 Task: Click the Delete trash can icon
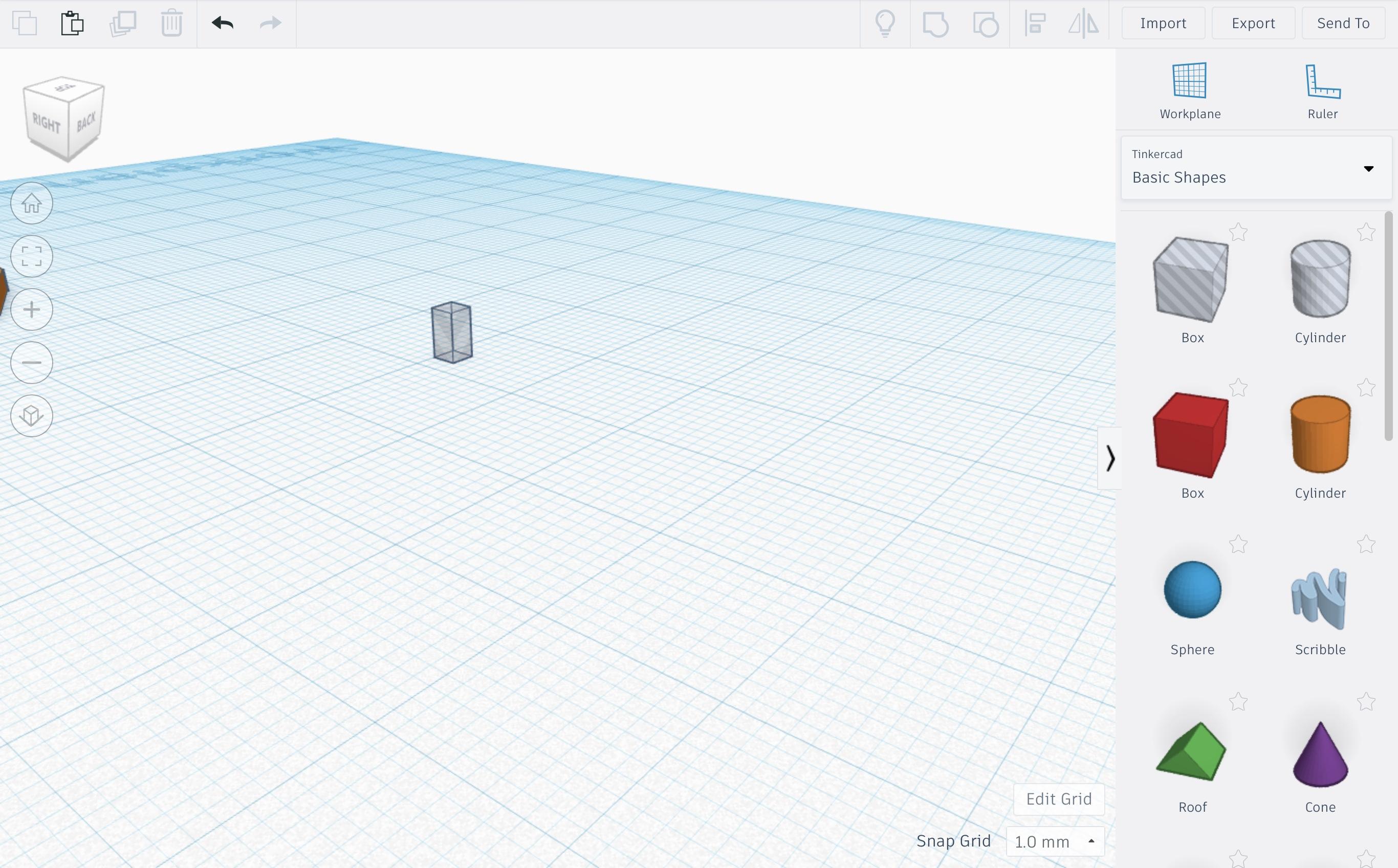pyautogui.click(x=172, y=24)
